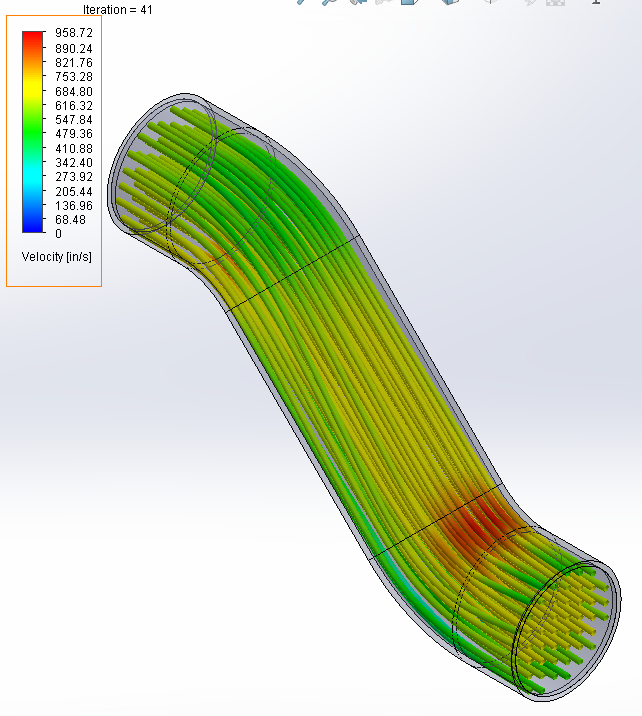642x716 pixels.
Task: Click legend value 273.92
Action: 74,177
